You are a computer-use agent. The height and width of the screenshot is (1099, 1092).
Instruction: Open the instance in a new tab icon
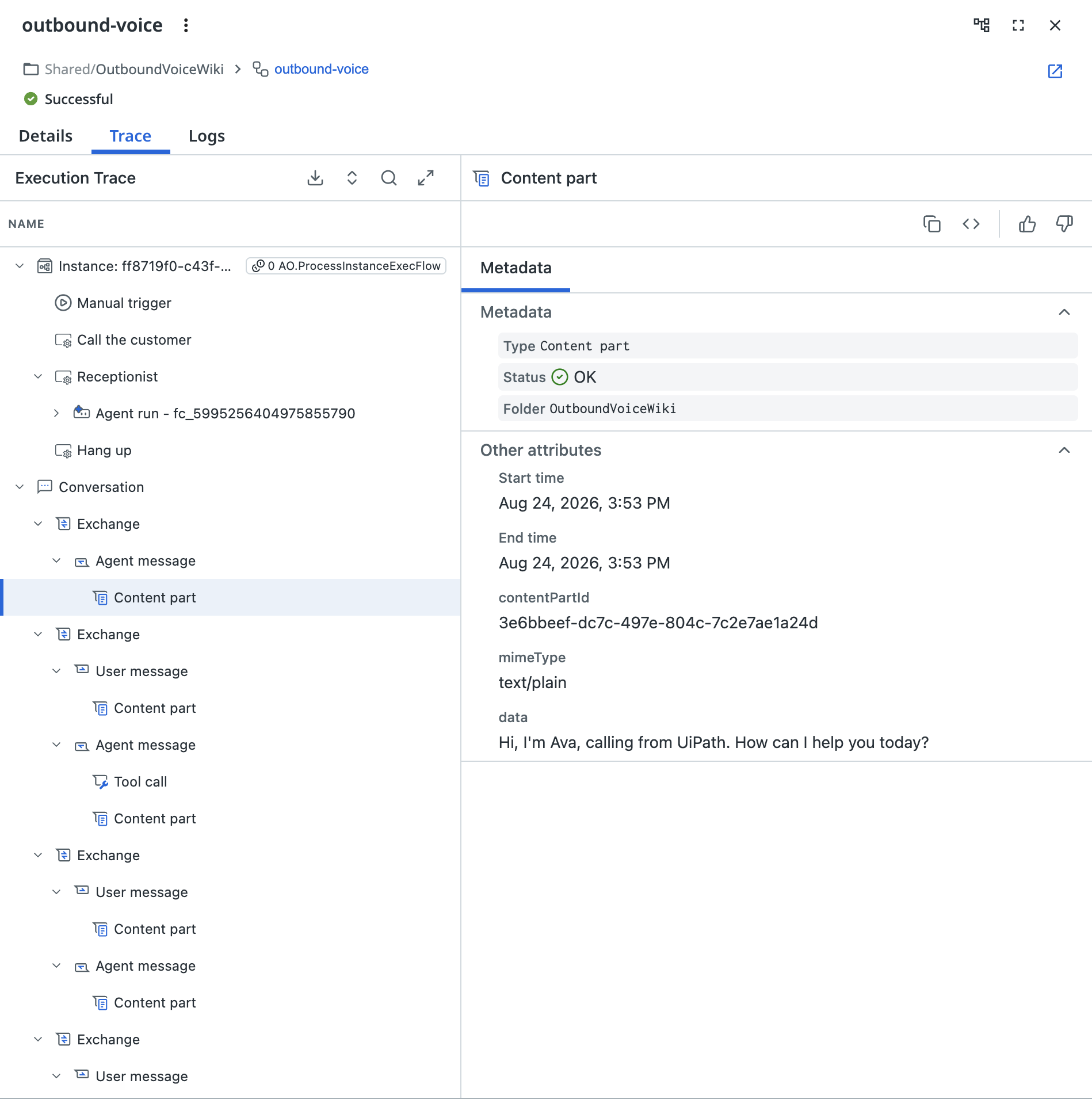pos(1055,71)
